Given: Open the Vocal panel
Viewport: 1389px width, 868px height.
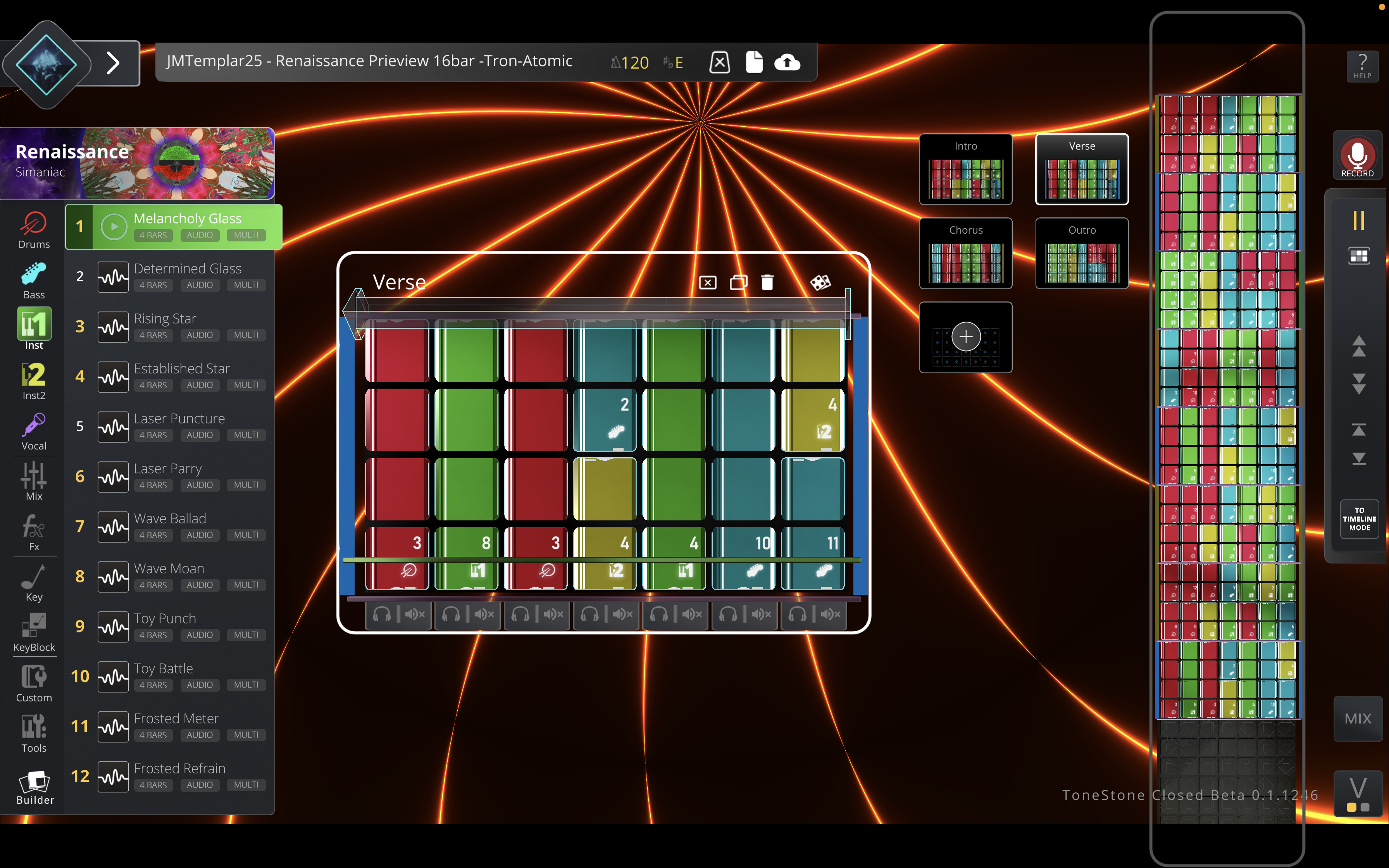Looking at the screenshot, I should tap(33, 429).
